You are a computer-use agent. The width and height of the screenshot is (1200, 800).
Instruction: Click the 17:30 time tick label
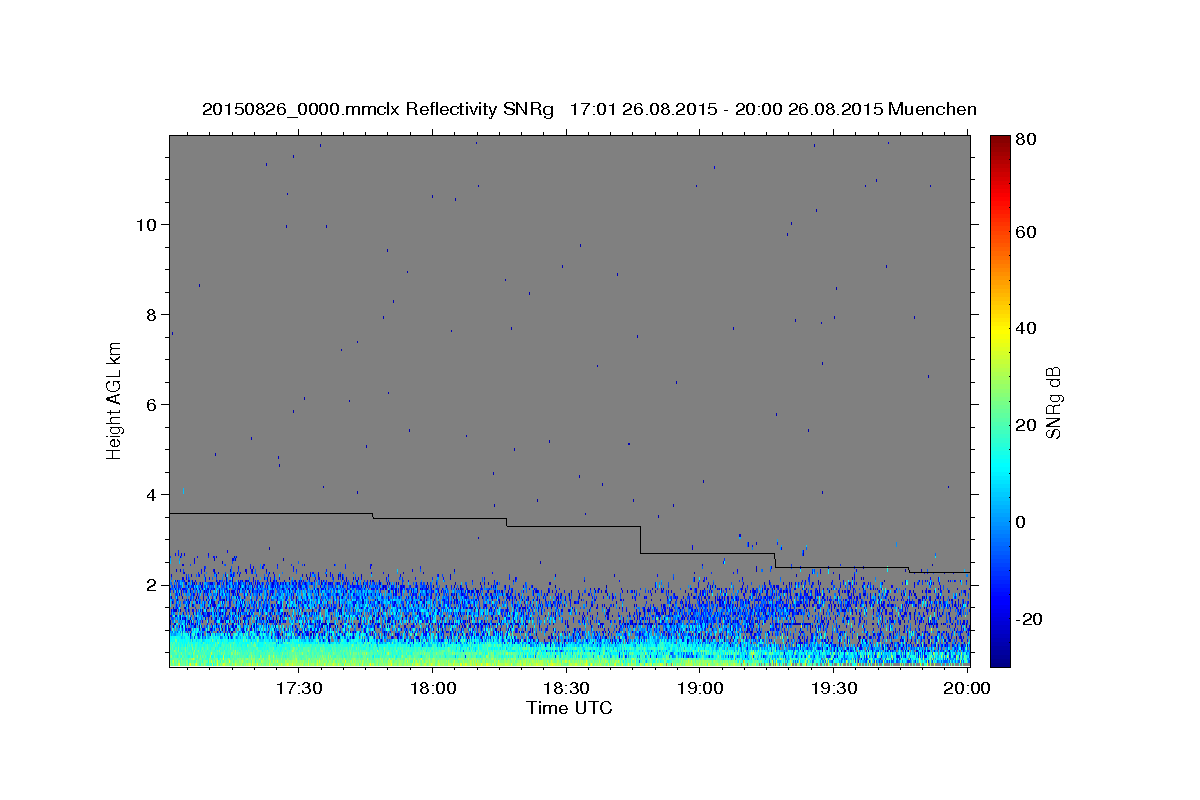click(x=298, y=689)
